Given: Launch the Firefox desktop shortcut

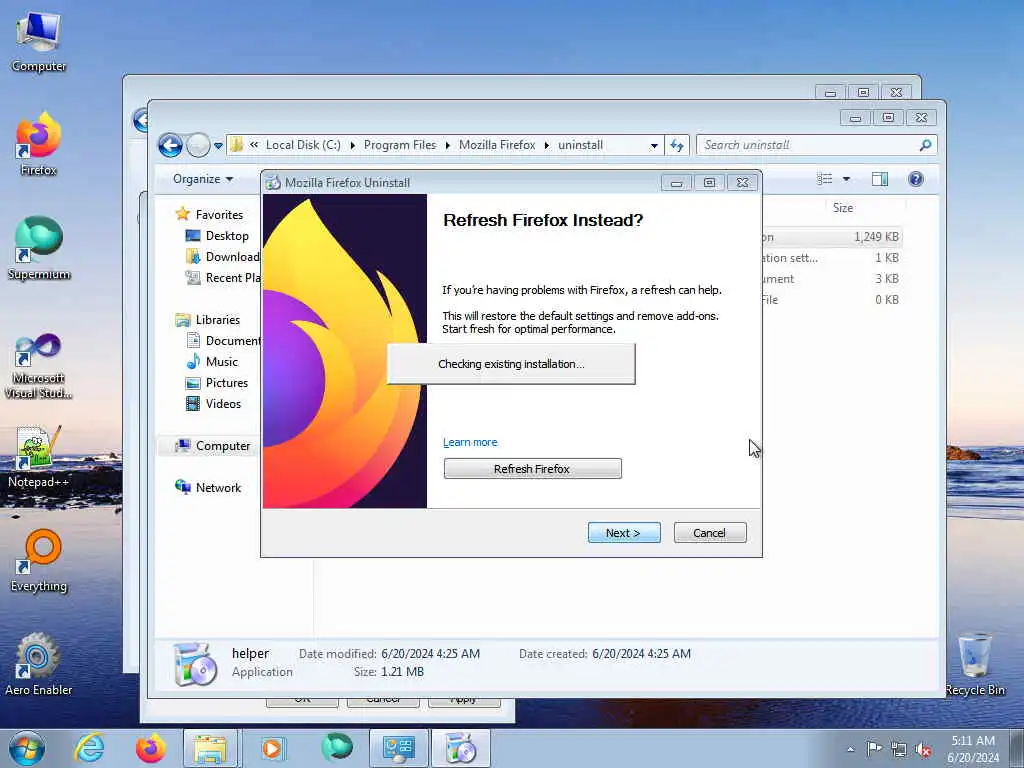Looking at the screenshot, I should (x=39, y=145).
